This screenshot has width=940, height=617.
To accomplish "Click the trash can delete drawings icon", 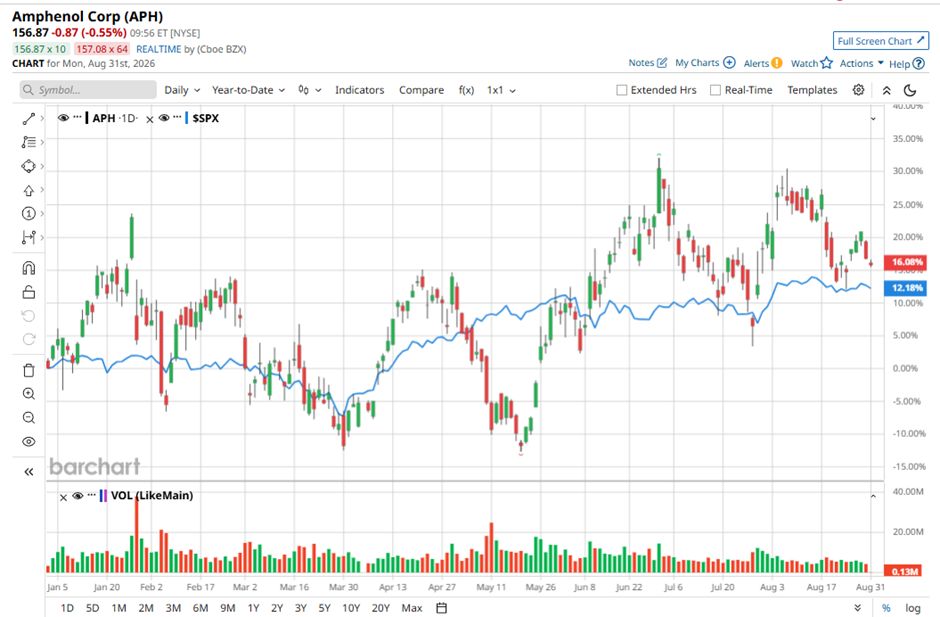I will pos(28,370).
